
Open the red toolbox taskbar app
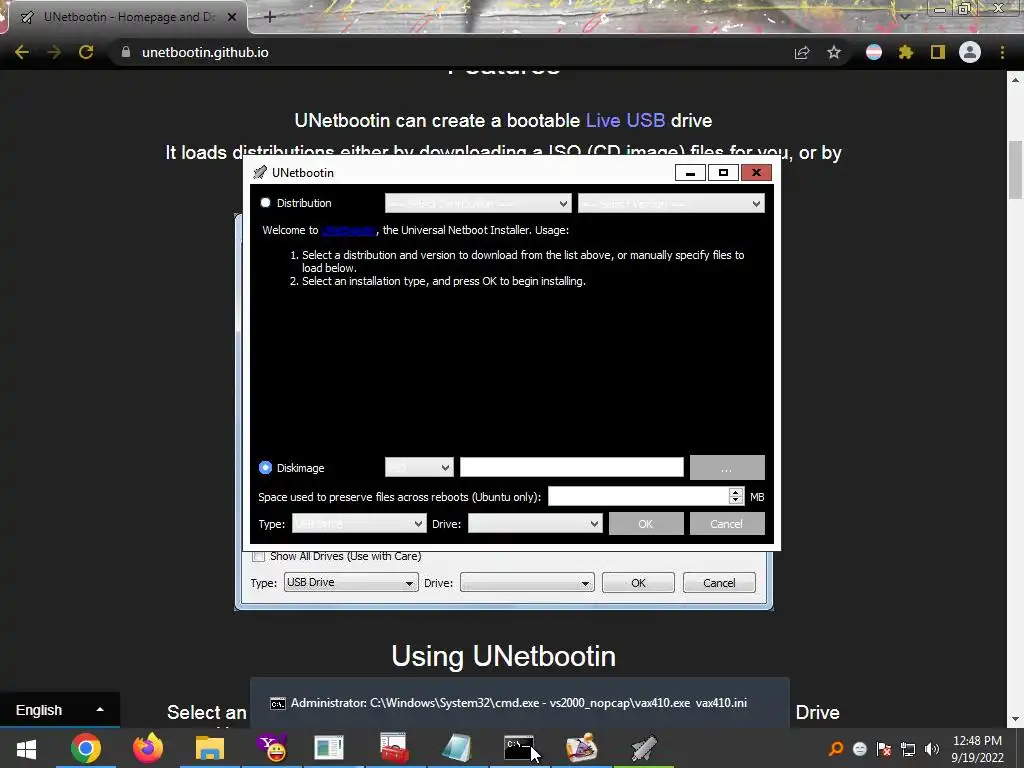tap(394, 748)
